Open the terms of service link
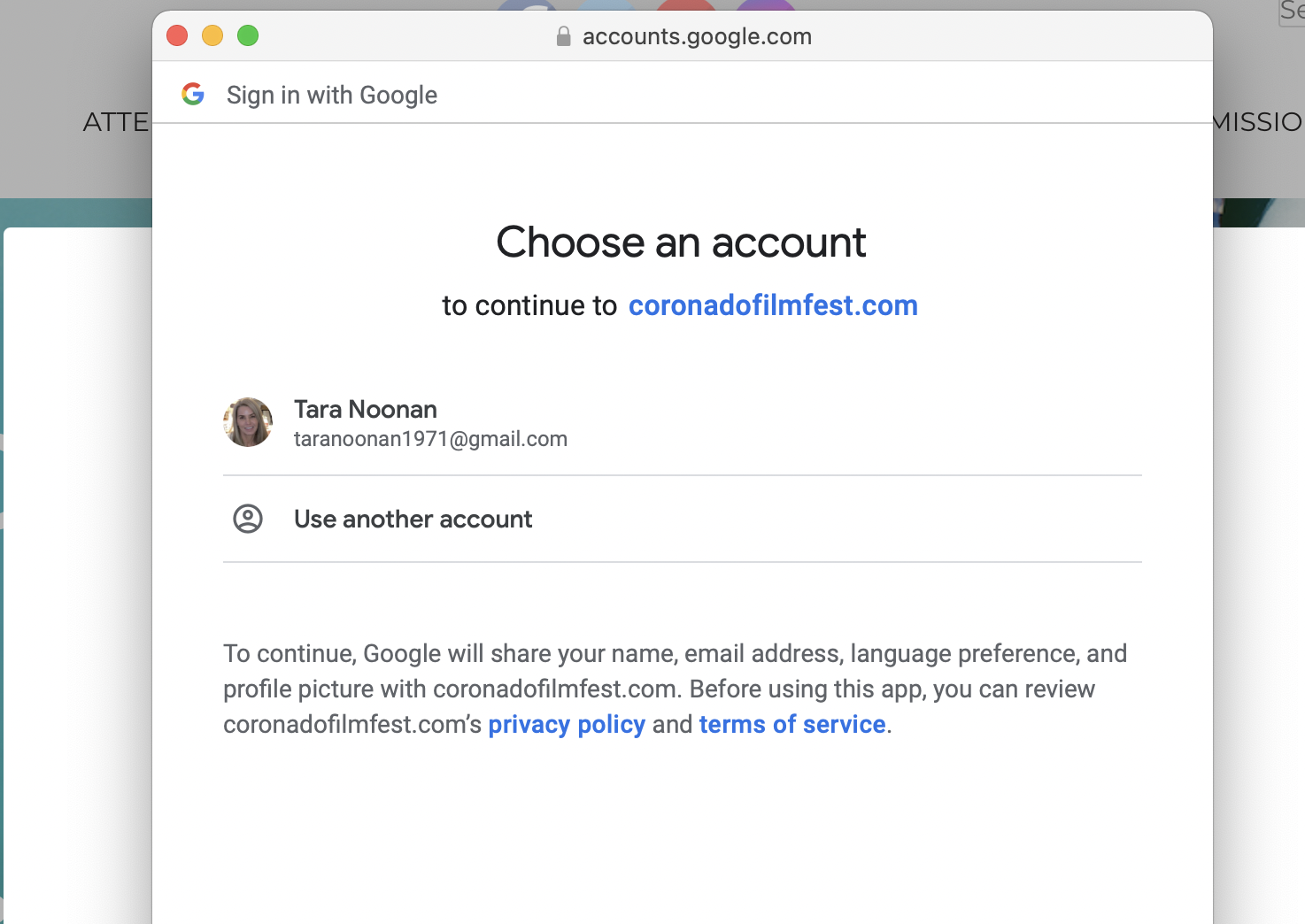Viewport: 1305px width, 924px height. tap(792, 724)
